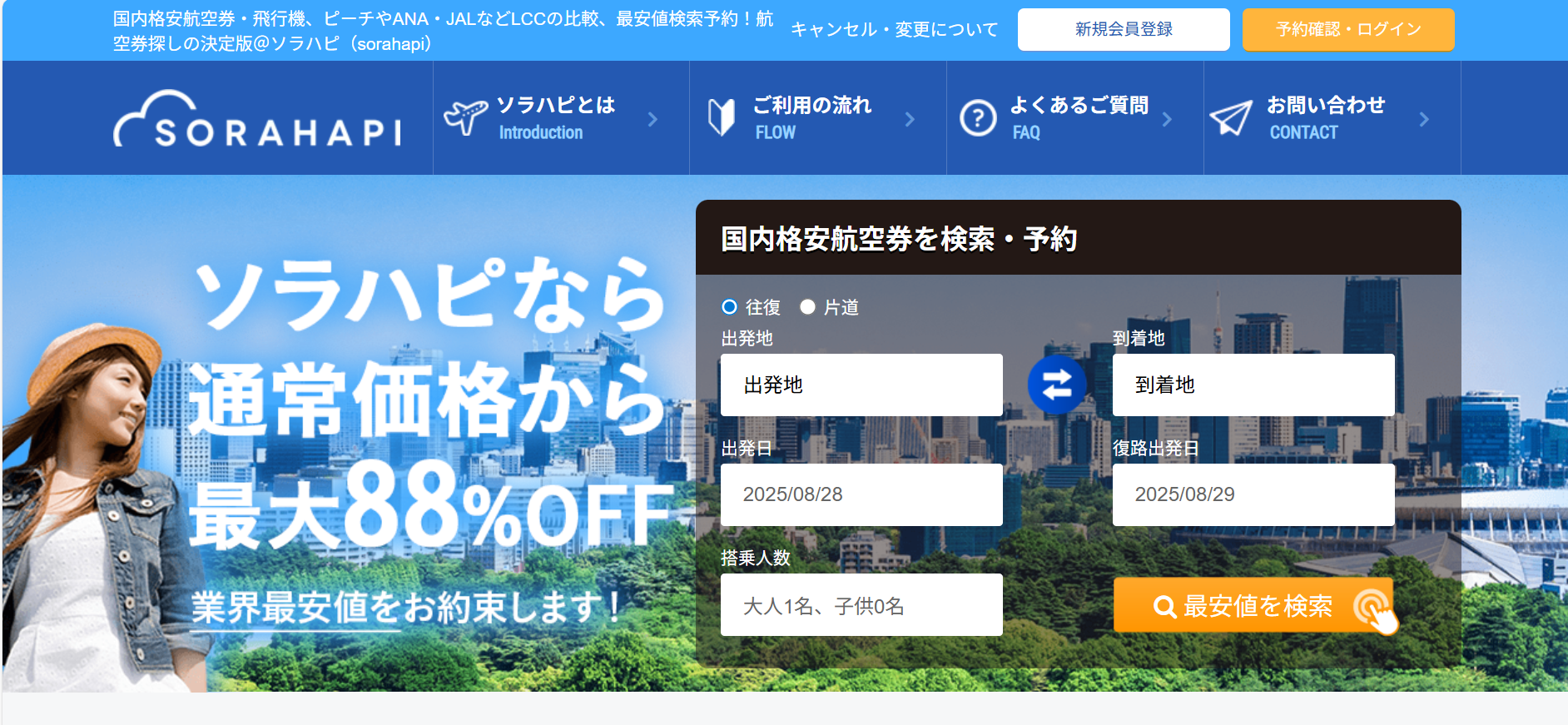The image size is (1568, 725).
Task: Open the 到着地 arrival selector
Action: [x=1253, y=385]
